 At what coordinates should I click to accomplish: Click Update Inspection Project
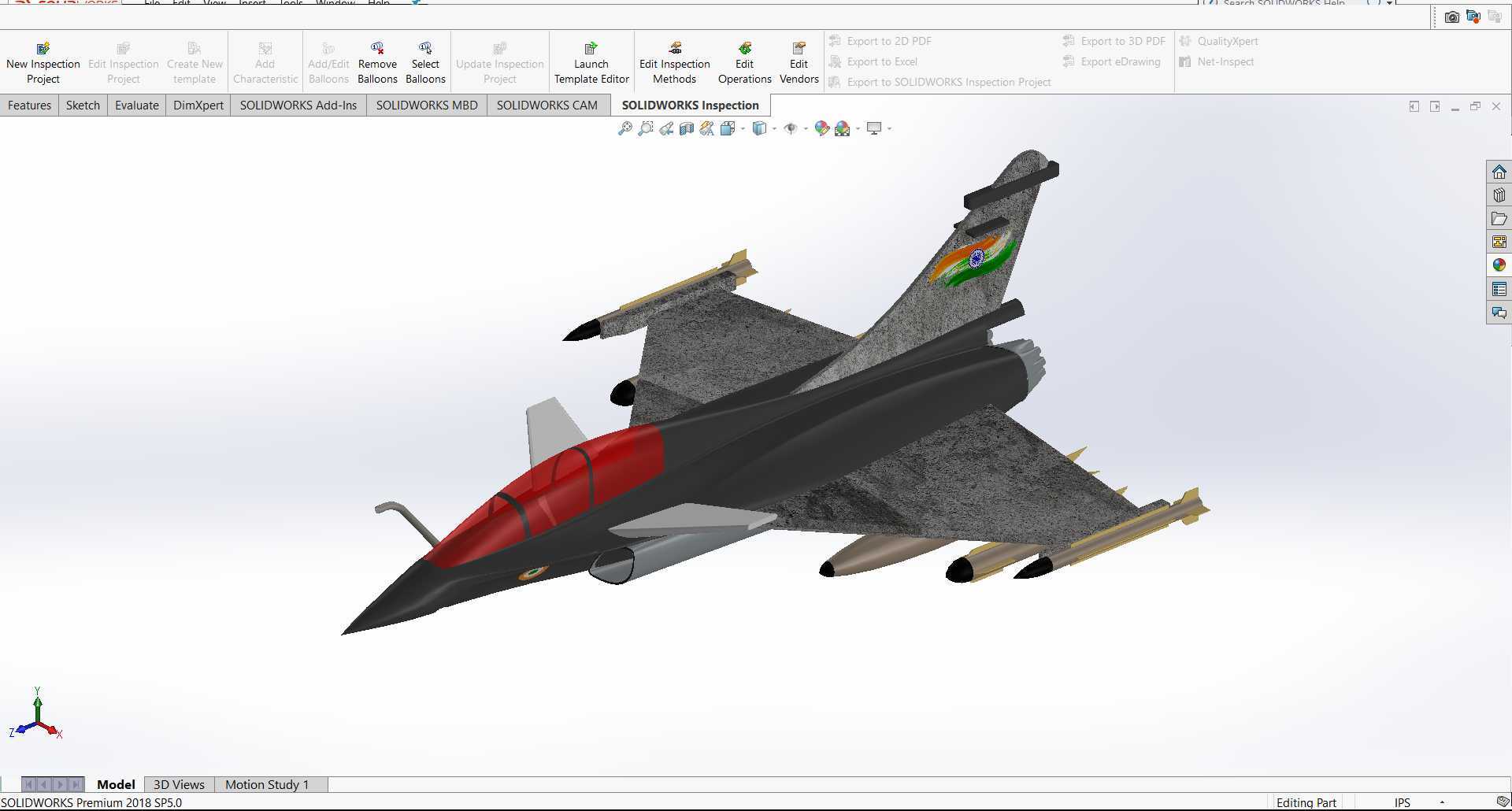(x=500, y=63)
